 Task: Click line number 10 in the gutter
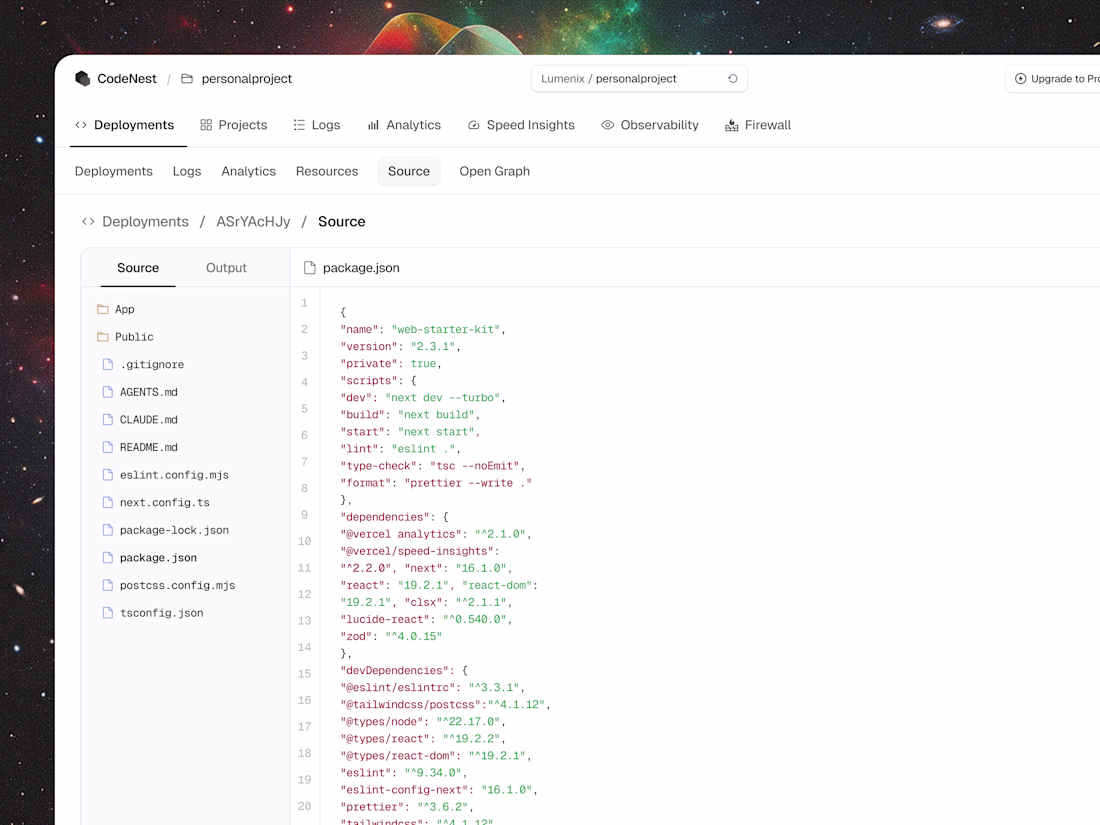pyautogui.click(x=304, y=541)
